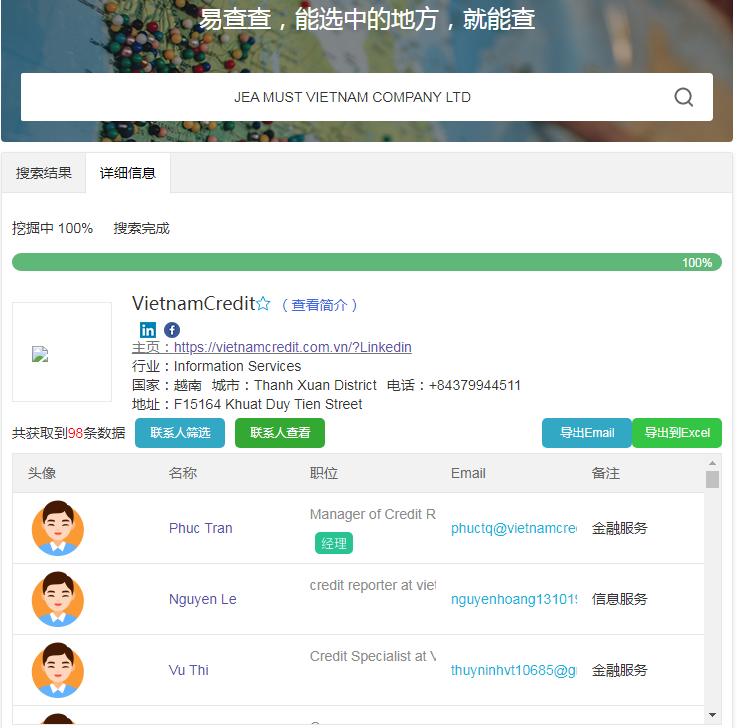Open VietnamCredit Facebook page icon

pos(172,330)
